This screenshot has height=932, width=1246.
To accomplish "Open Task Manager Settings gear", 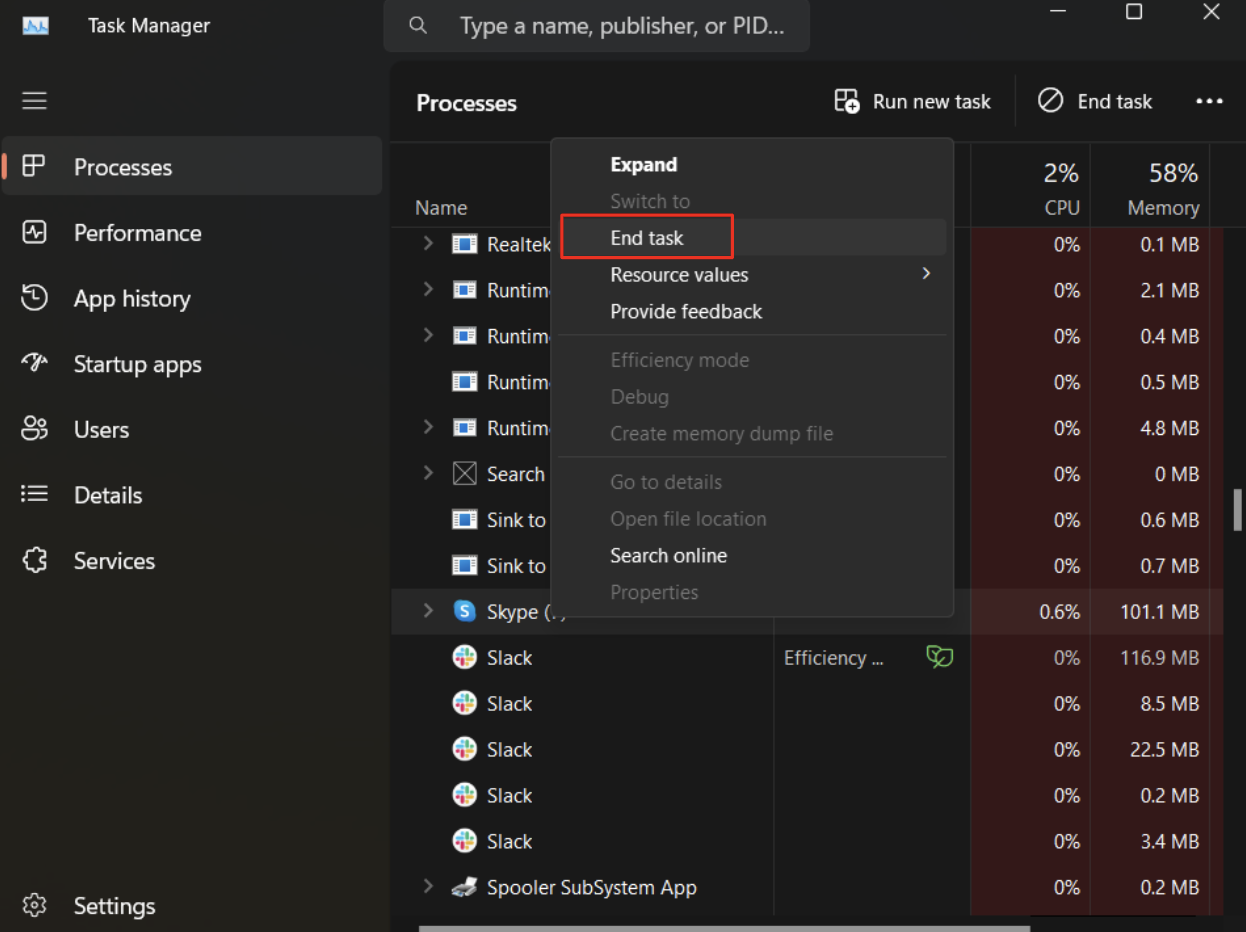I will [34, 904].
